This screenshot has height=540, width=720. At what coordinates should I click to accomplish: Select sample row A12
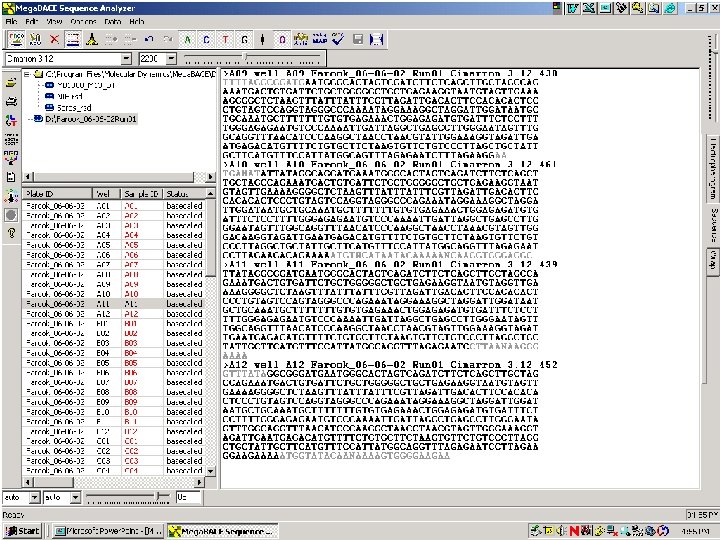click(x=113, y=314)
